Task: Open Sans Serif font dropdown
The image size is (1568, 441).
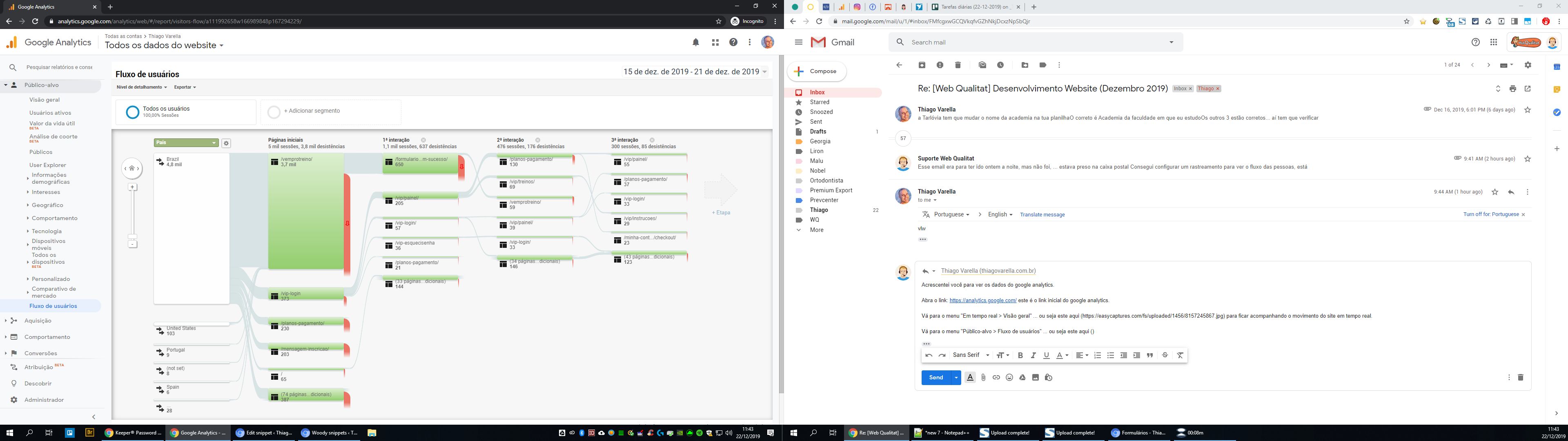Action: coord(971,355)
